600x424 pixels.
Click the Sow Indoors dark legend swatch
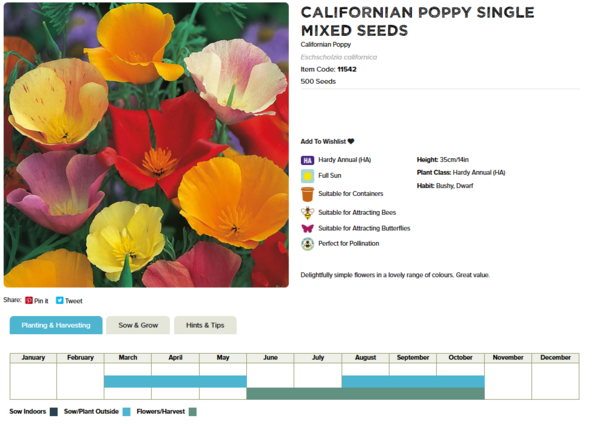point(53,411)
